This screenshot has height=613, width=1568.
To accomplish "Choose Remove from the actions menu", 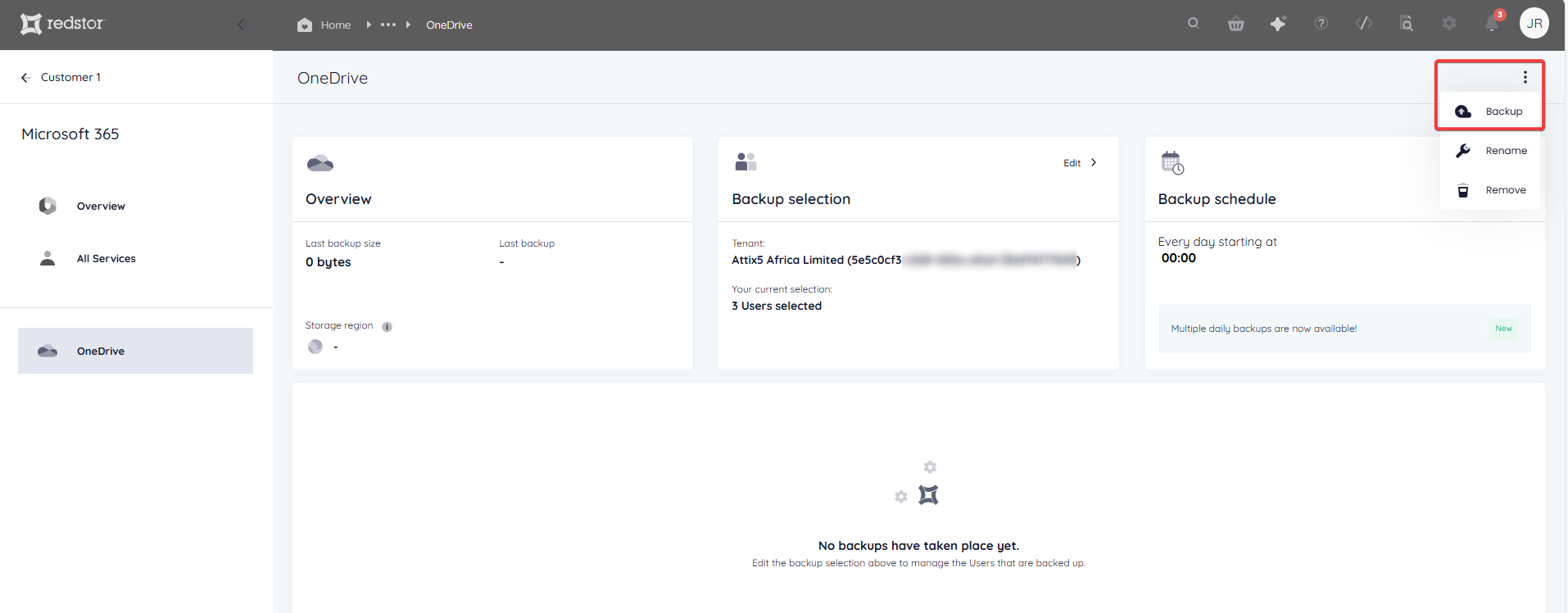I will (1490, 190).
